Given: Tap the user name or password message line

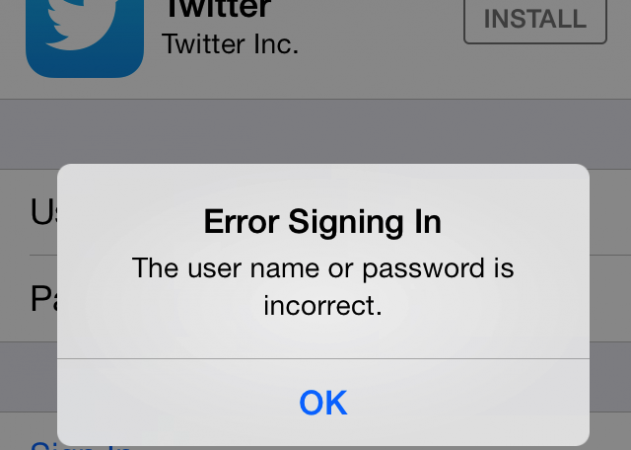Looking at the screenshot, I should click(323, 268).
